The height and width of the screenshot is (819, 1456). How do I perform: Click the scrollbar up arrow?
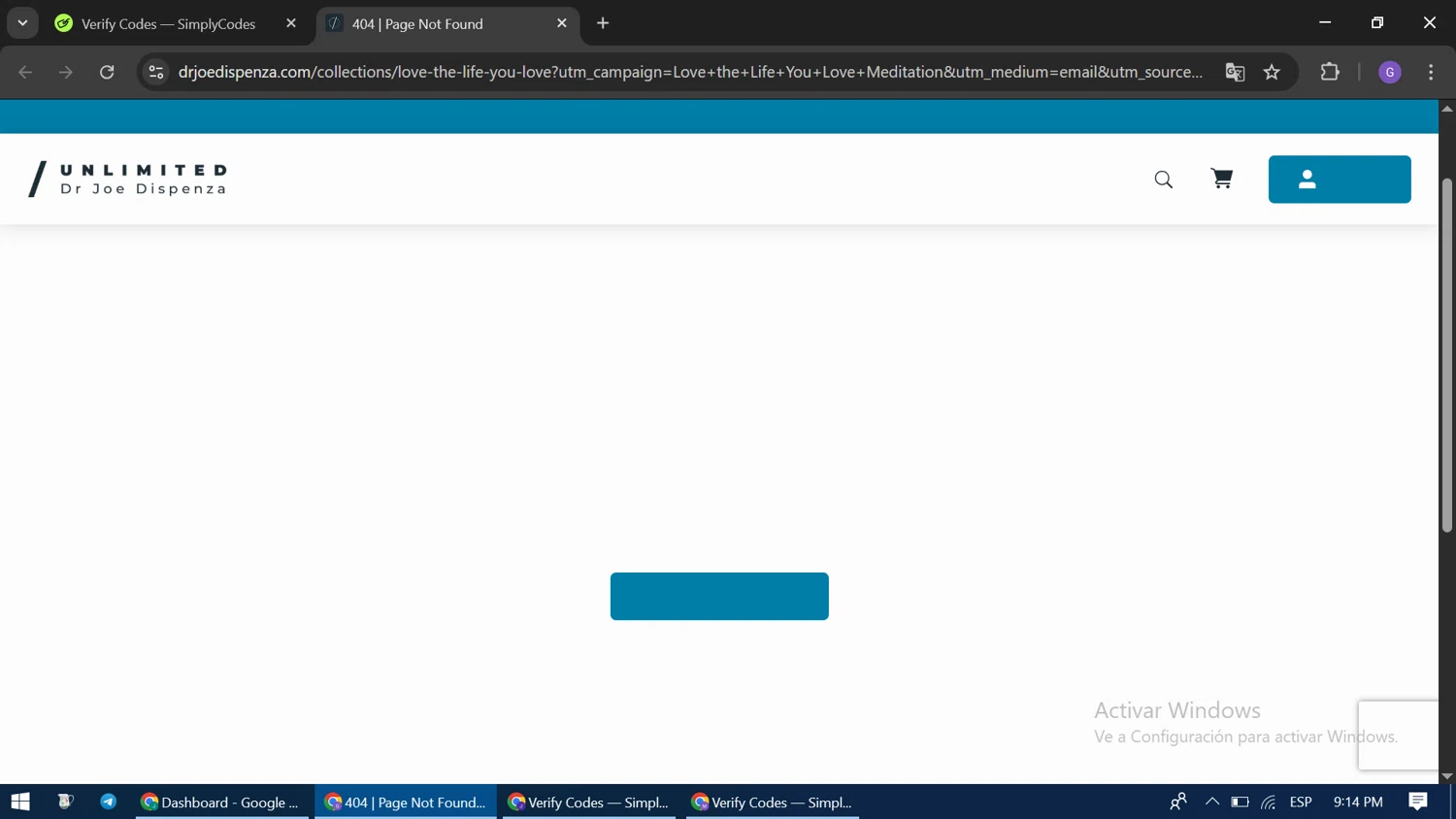click(x=1447, y=108)
